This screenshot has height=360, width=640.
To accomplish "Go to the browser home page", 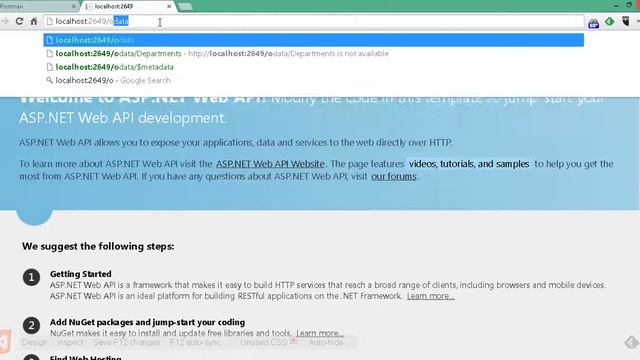I will pos(34,21).
